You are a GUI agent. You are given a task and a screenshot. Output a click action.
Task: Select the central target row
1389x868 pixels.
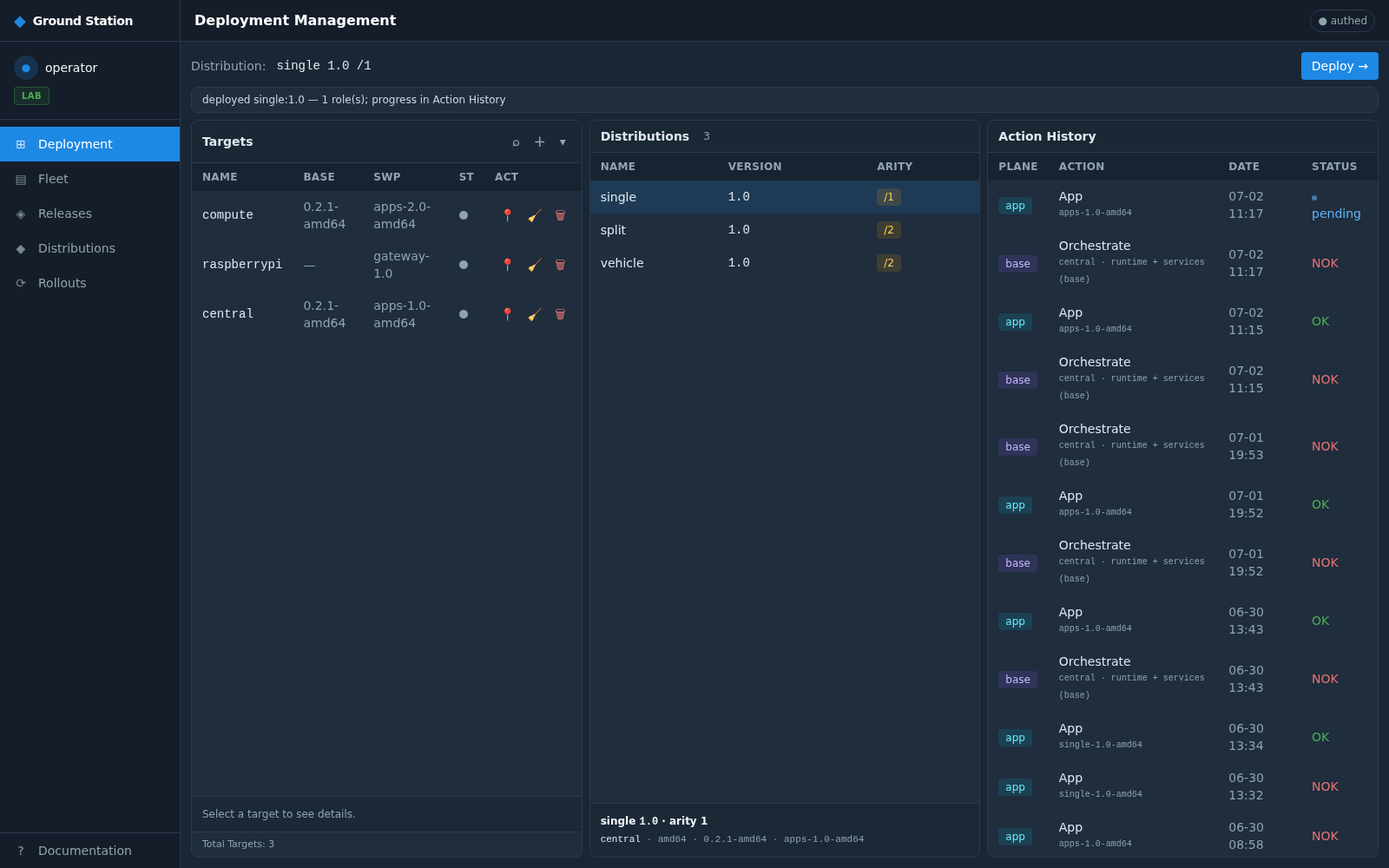pyautogui.click(x=386, y=314)
